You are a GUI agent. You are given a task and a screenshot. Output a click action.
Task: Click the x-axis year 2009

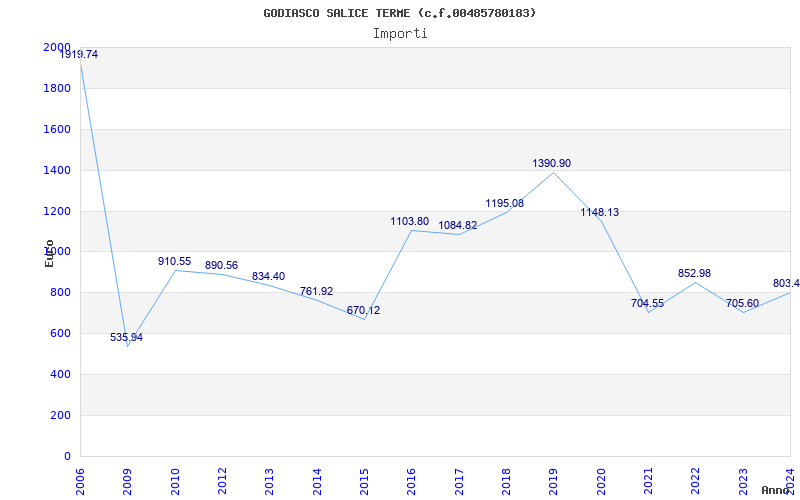128,481
